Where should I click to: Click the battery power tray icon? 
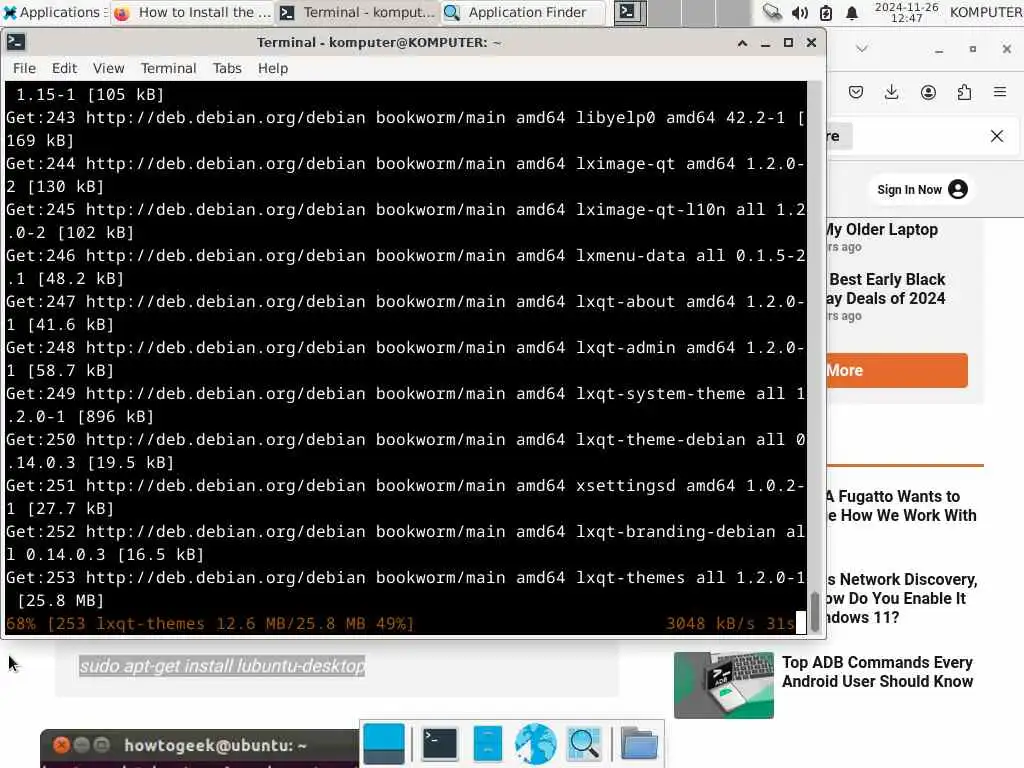[825, 12]
